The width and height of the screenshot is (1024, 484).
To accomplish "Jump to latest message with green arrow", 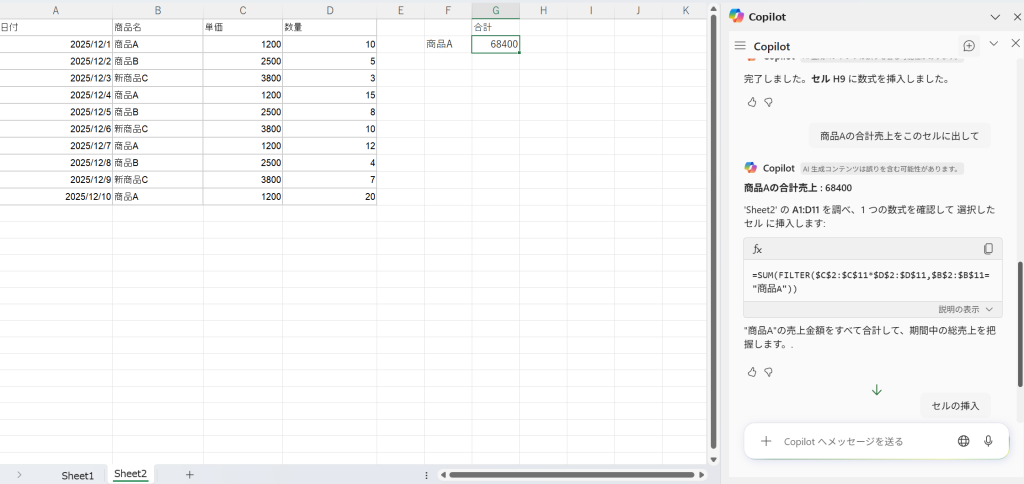I will pos(877,390).
